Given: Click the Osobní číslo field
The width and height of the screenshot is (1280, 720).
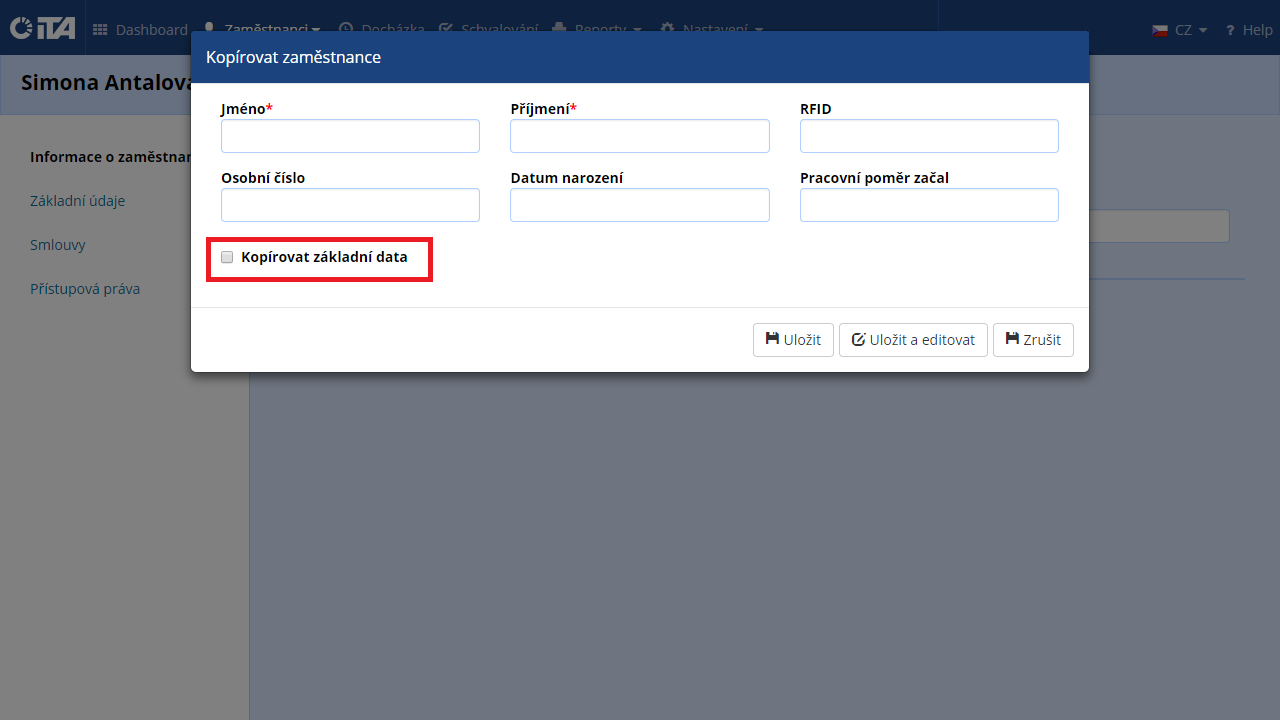Looking at the screenshot, I should pos(350,205).
